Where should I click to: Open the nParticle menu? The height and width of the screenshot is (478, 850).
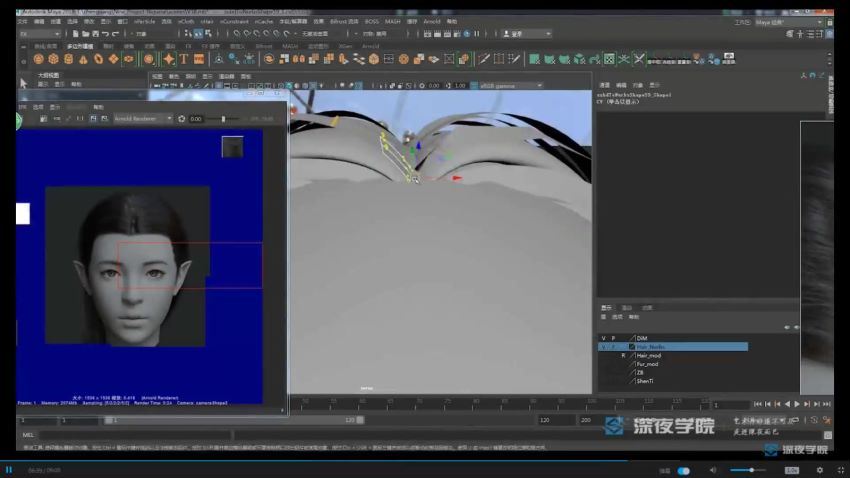(x=144, y=22)
